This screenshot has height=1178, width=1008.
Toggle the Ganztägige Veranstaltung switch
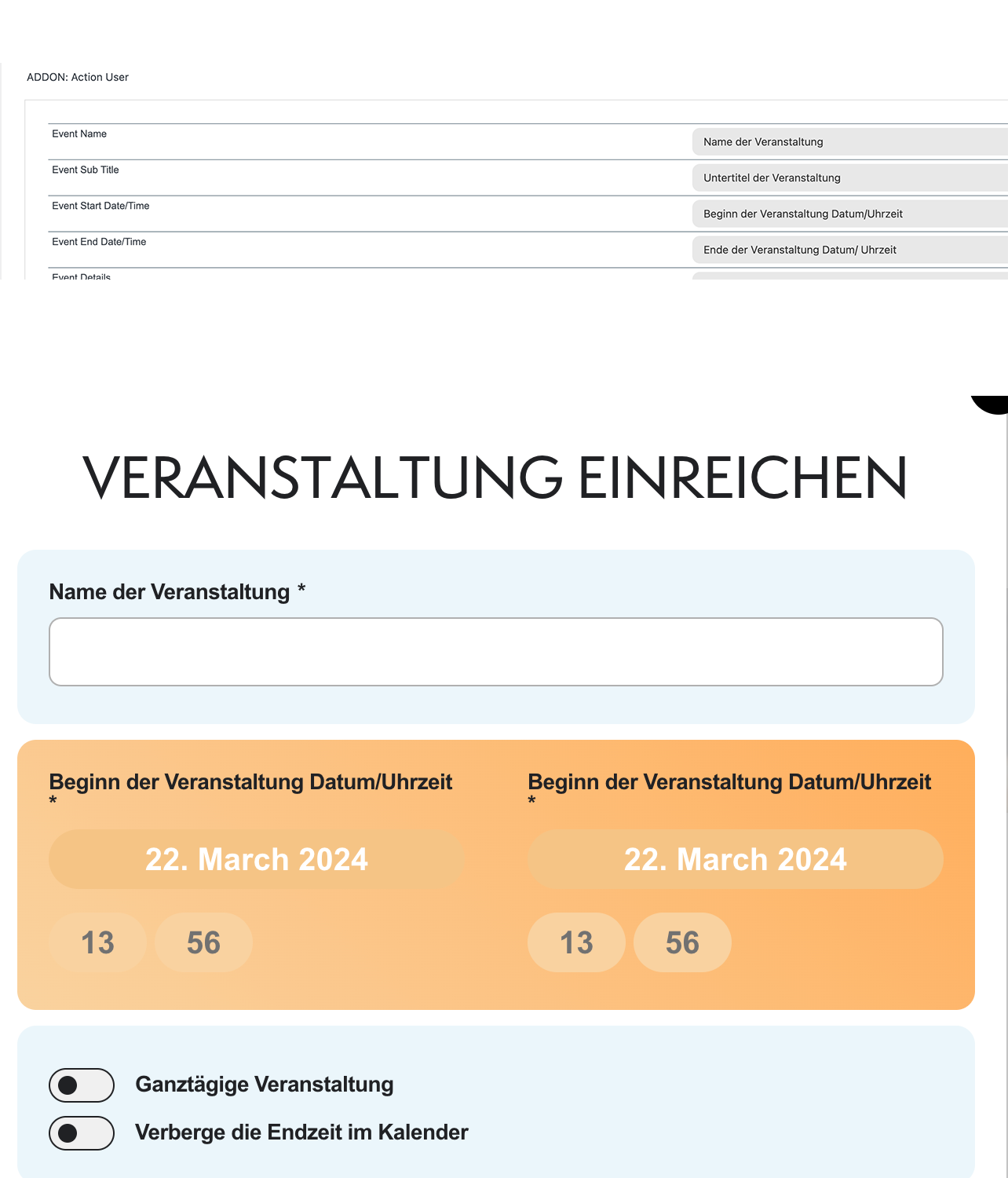tap(82, 1085)
